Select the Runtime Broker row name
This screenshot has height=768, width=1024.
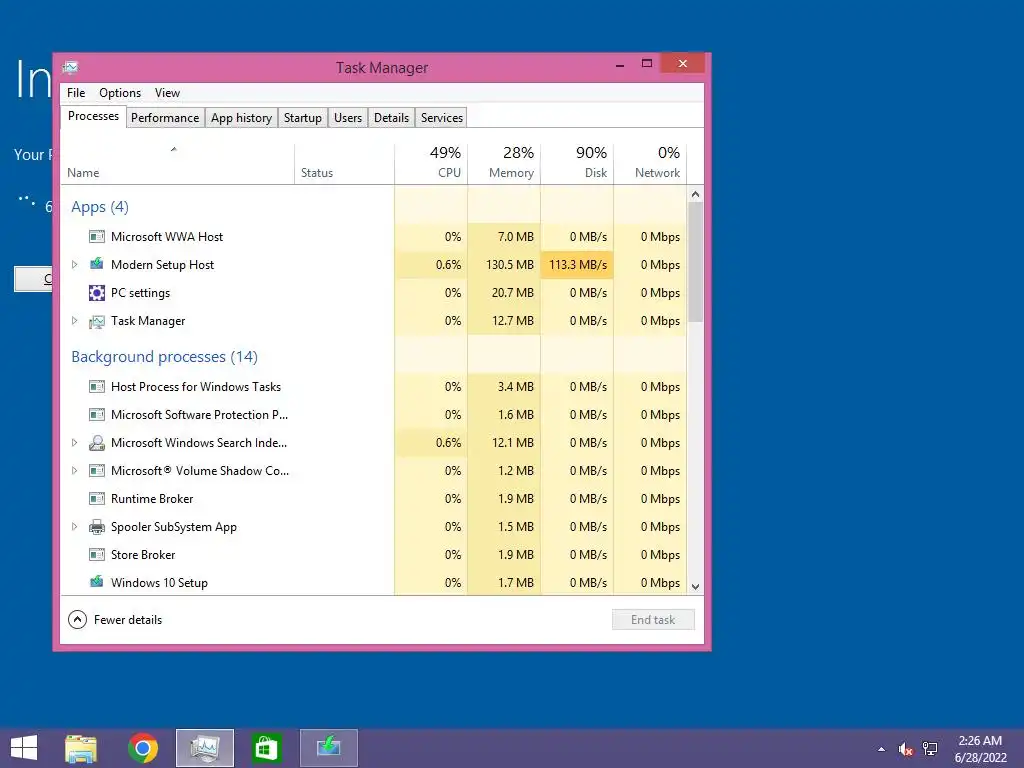point(152,499)
